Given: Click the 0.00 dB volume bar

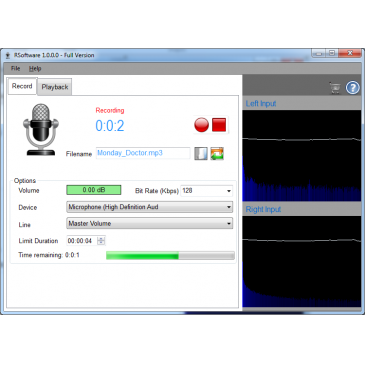Looking at the screenshot, I should point(94,190).
